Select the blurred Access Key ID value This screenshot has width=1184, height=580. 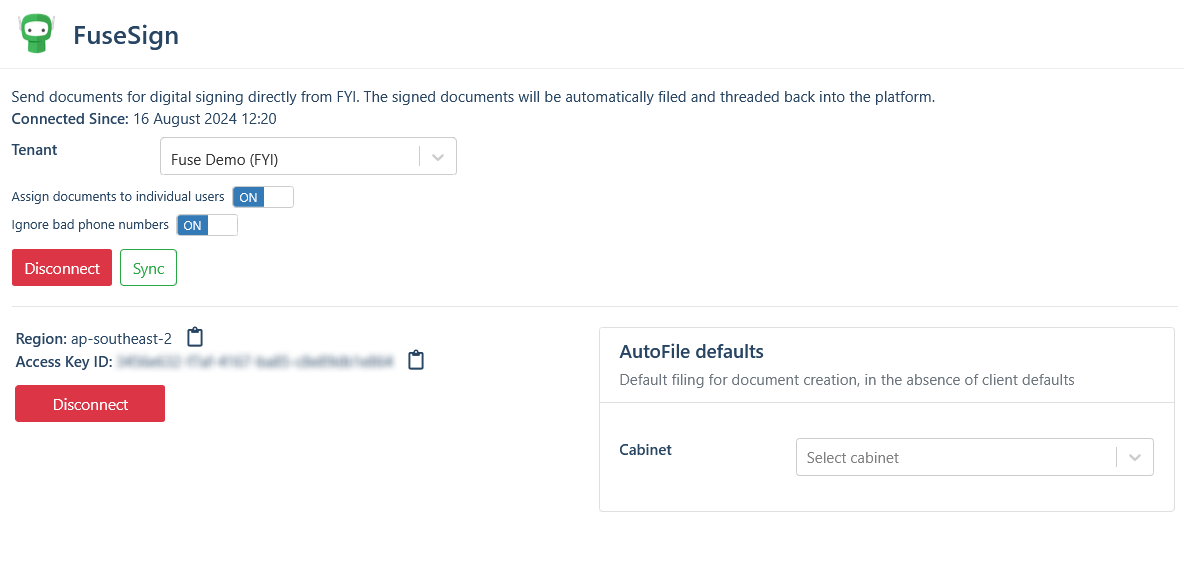255,360
